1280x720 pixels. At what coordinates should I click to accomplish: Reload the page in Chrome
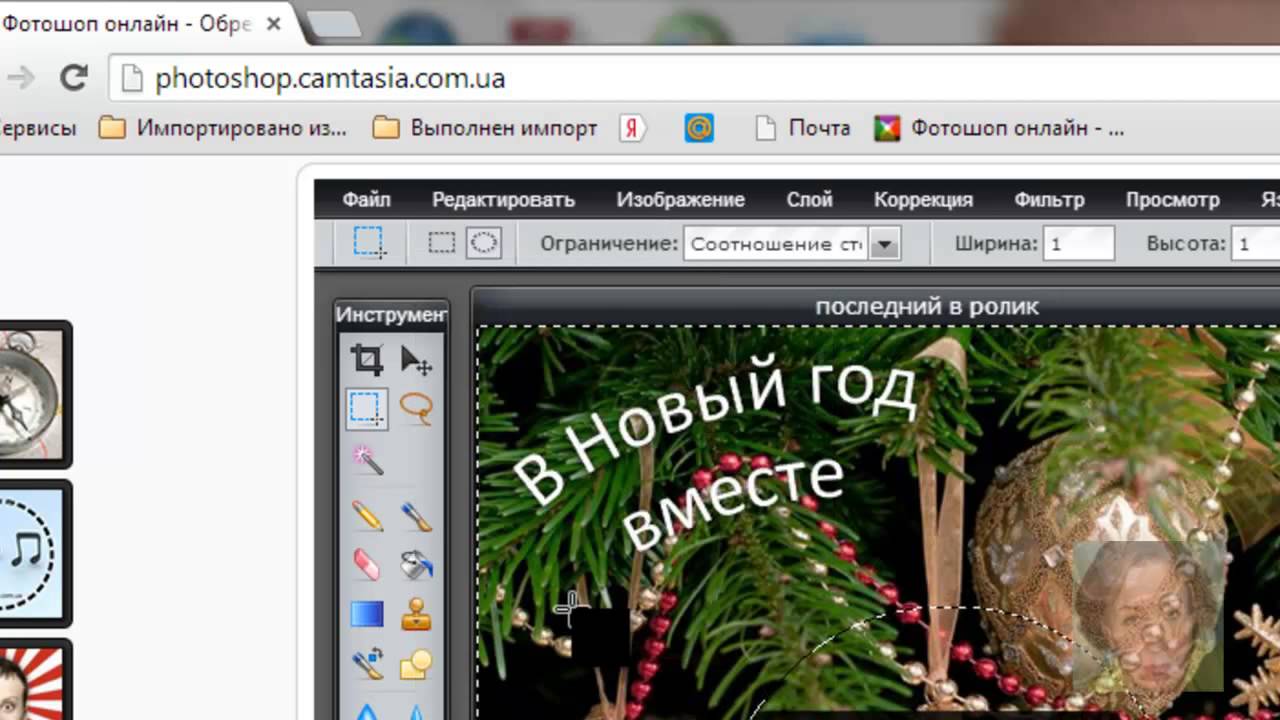[73, 78]
